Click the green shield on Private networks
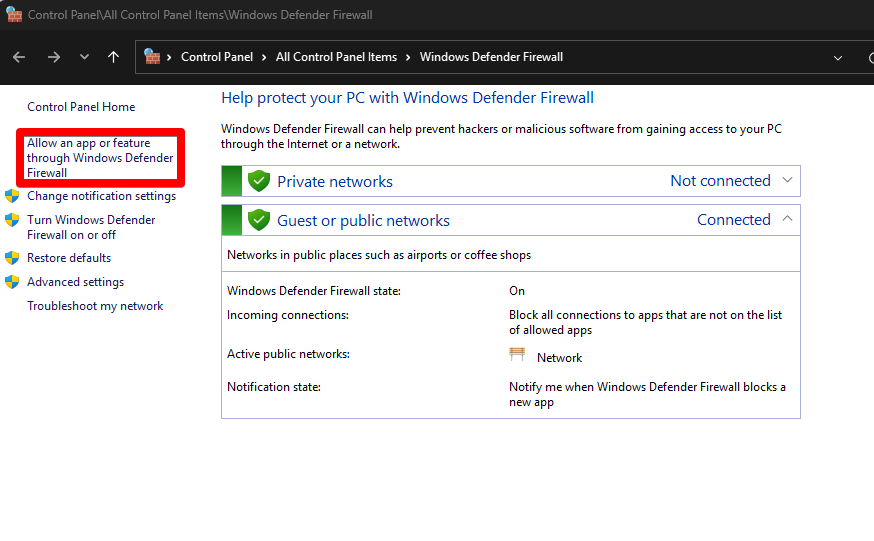Image resolution: width=874 pixels, height=541 pixels. click(x=259, y=181)
